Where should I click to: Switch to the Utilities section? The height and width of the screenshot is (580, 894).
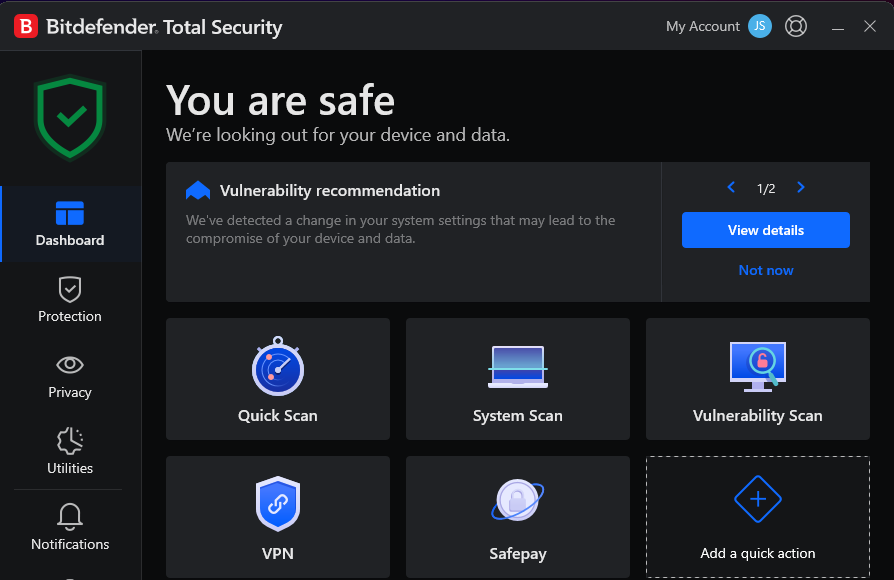(x=70, y=452)
